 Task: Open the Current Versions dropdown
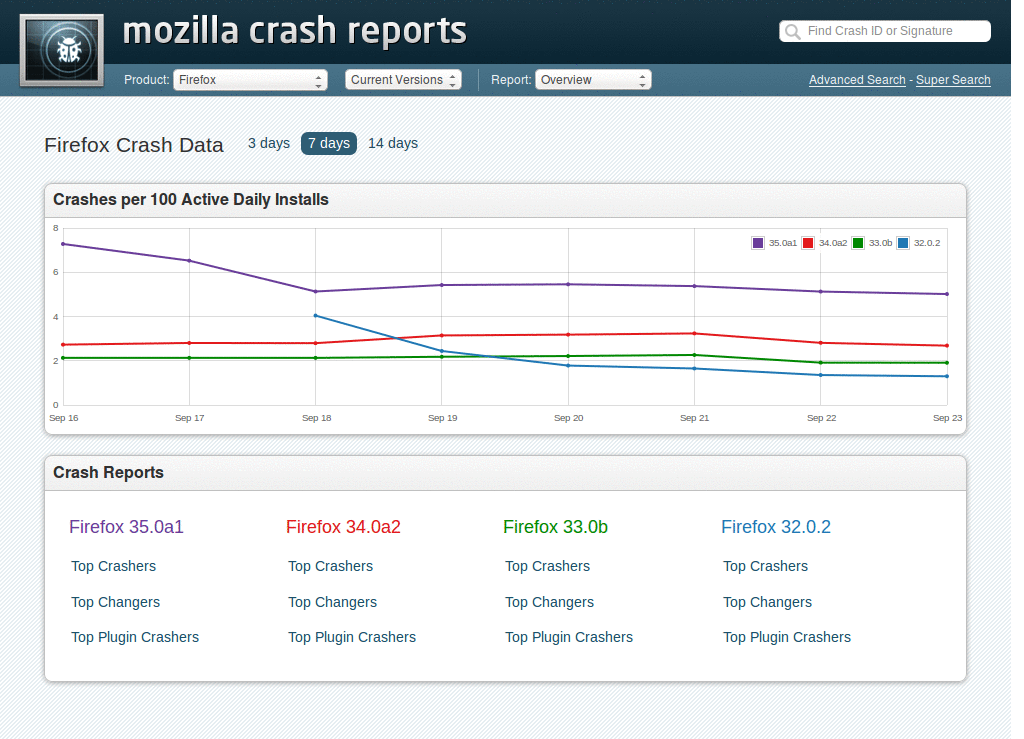pyautogui.click(x=403, y=80)
